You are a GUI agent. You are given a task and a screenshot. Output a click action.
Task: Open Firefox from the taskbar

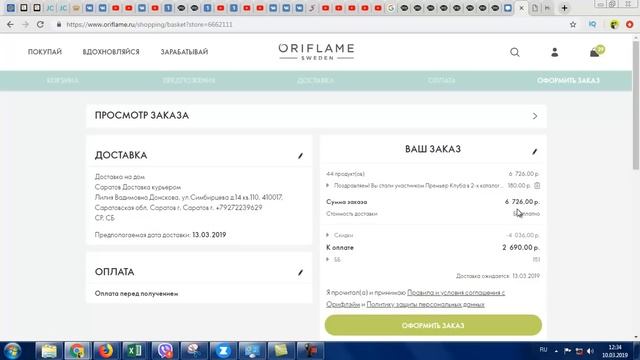point(106,351)
